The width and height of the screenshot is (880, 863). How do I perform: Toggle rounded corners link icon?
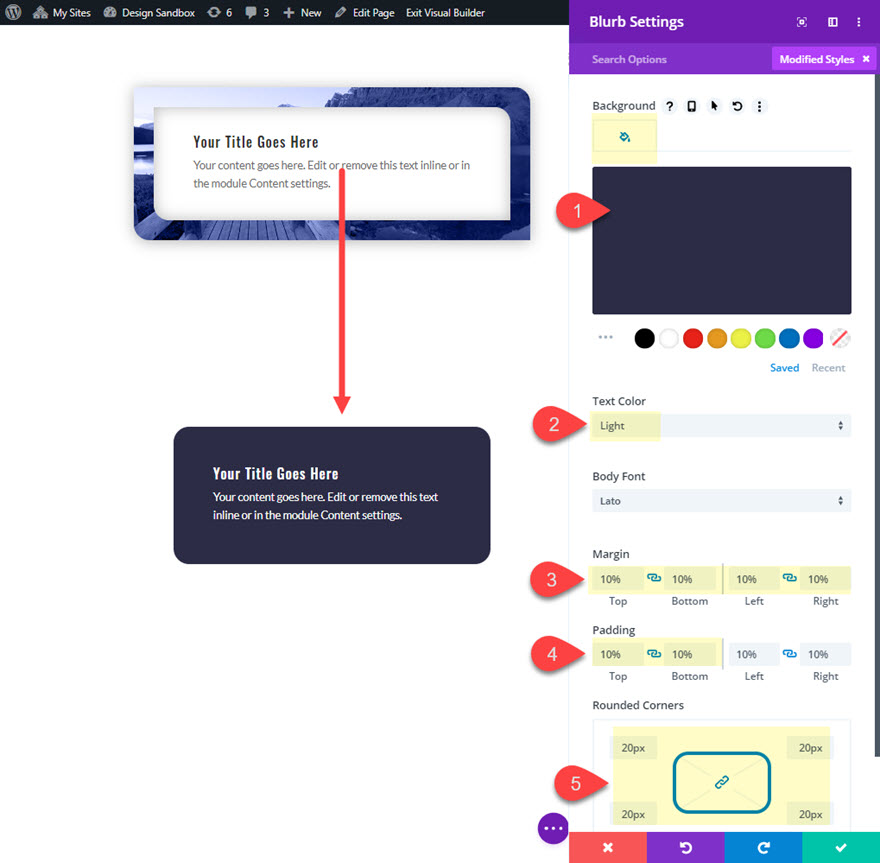[x=722, y=782]
